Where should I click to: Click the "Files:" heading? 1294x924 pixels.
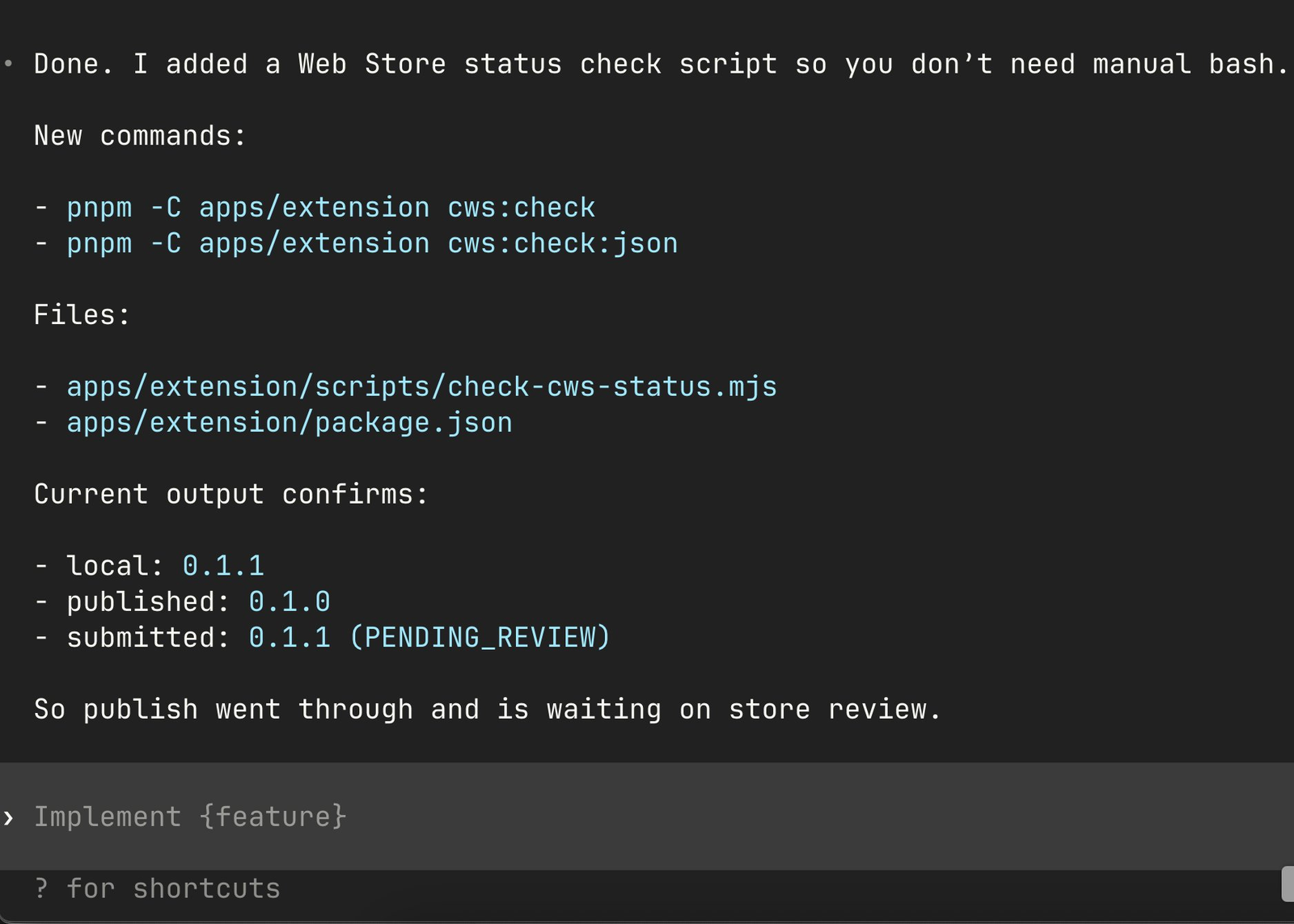coord(81,314)
